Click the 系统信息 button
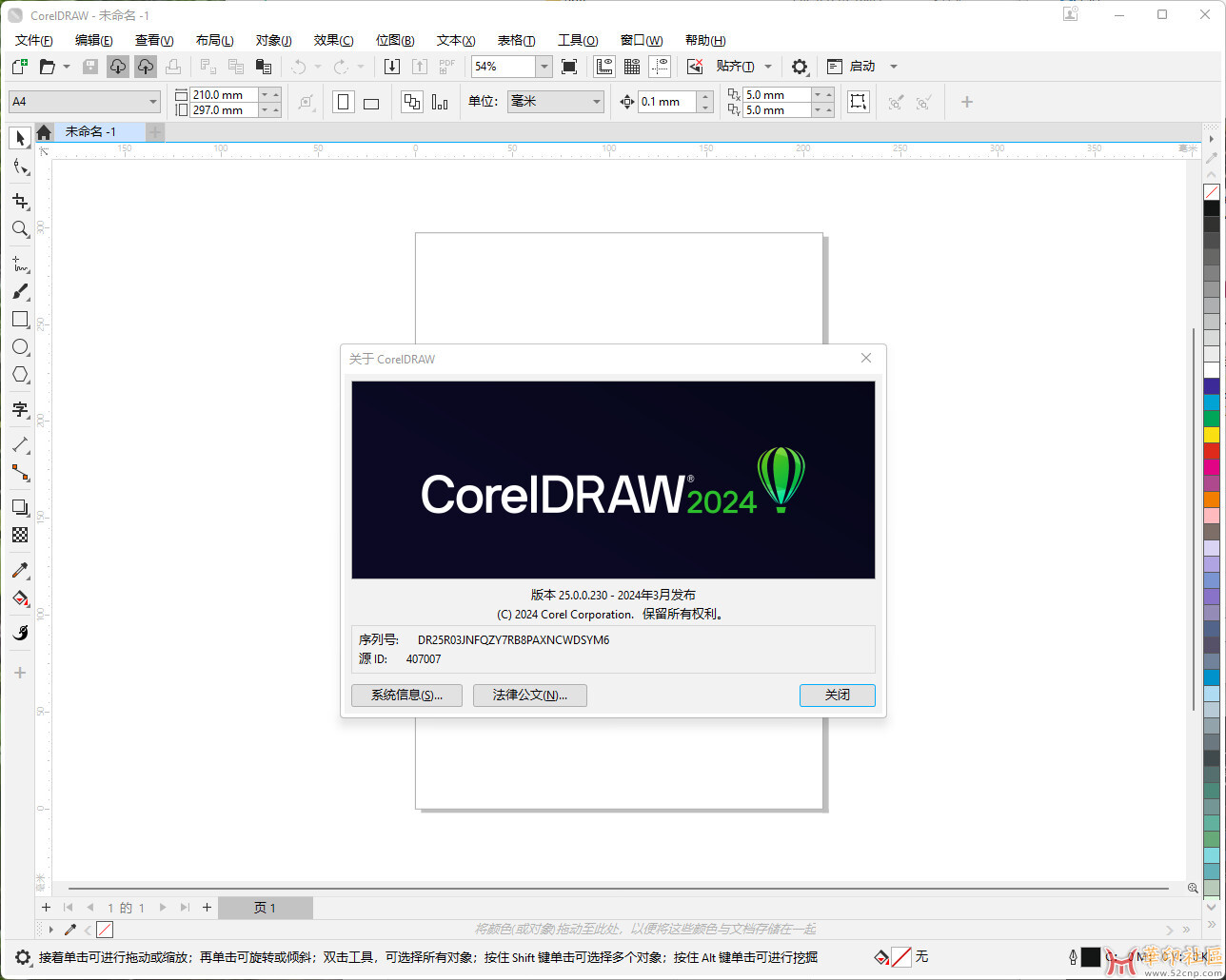The width and height of the screenshot is (1226, 980). click(406, 696)
